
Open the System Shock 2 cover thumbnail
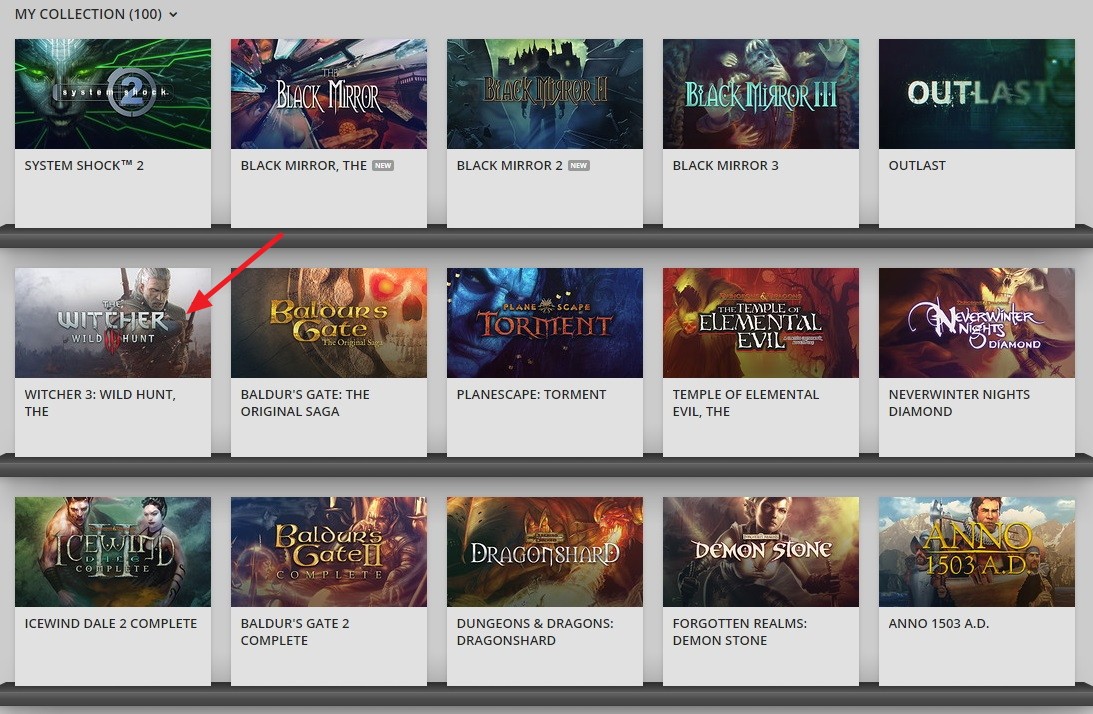[x=113, y=93]
